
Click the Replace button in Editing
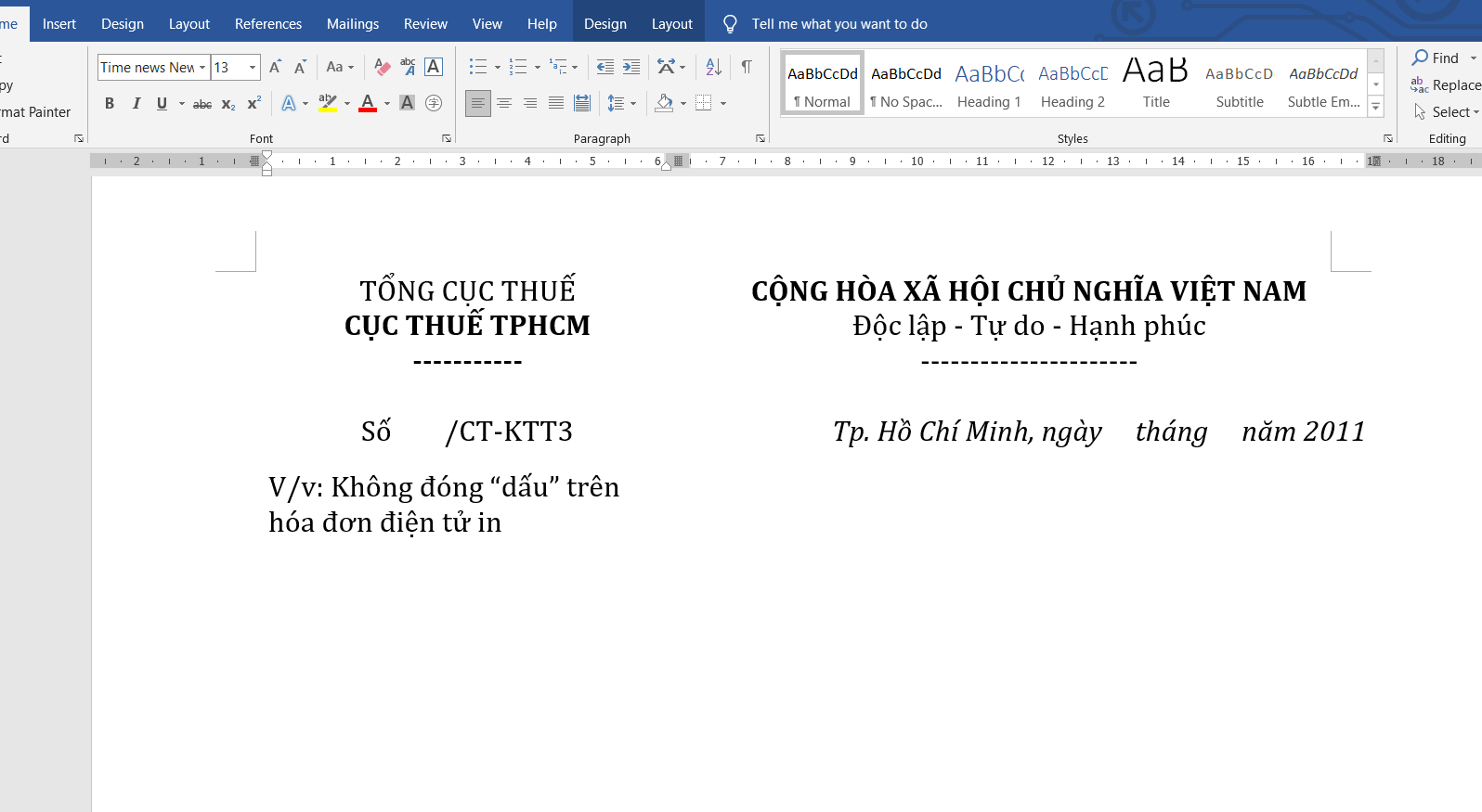coord(1446,85)
